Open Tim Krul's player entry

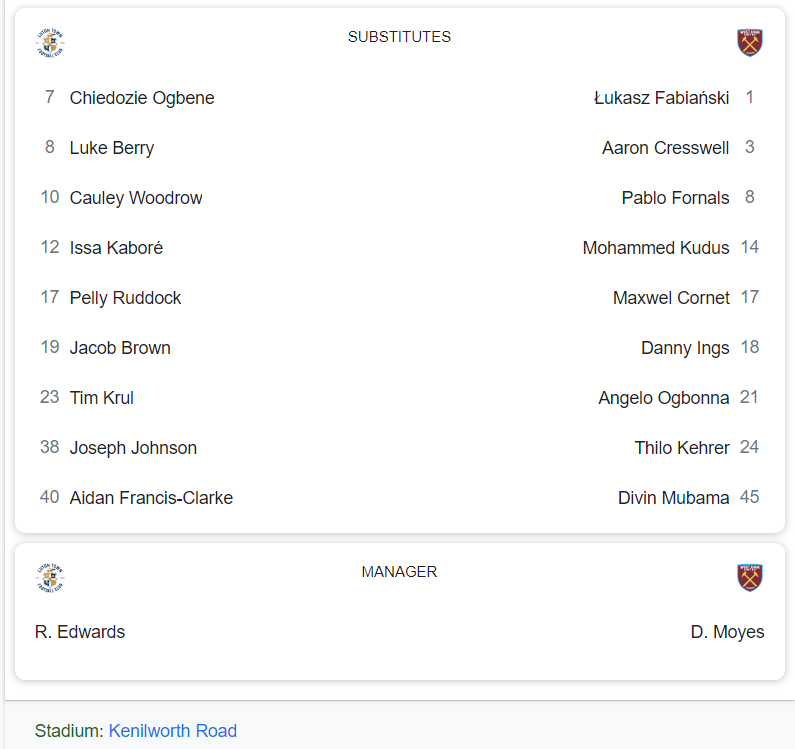[x=101, y=398]
